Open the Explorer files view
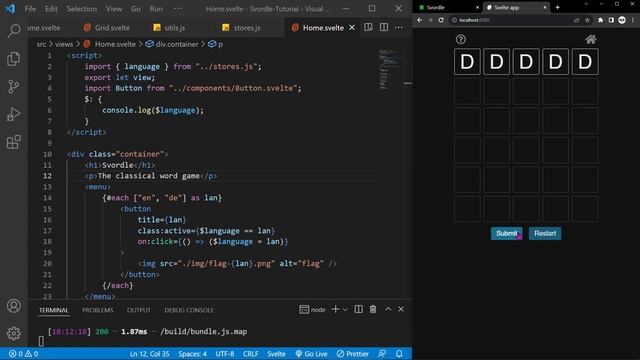Screen dimensions: 640x360 tap(14, 58)
